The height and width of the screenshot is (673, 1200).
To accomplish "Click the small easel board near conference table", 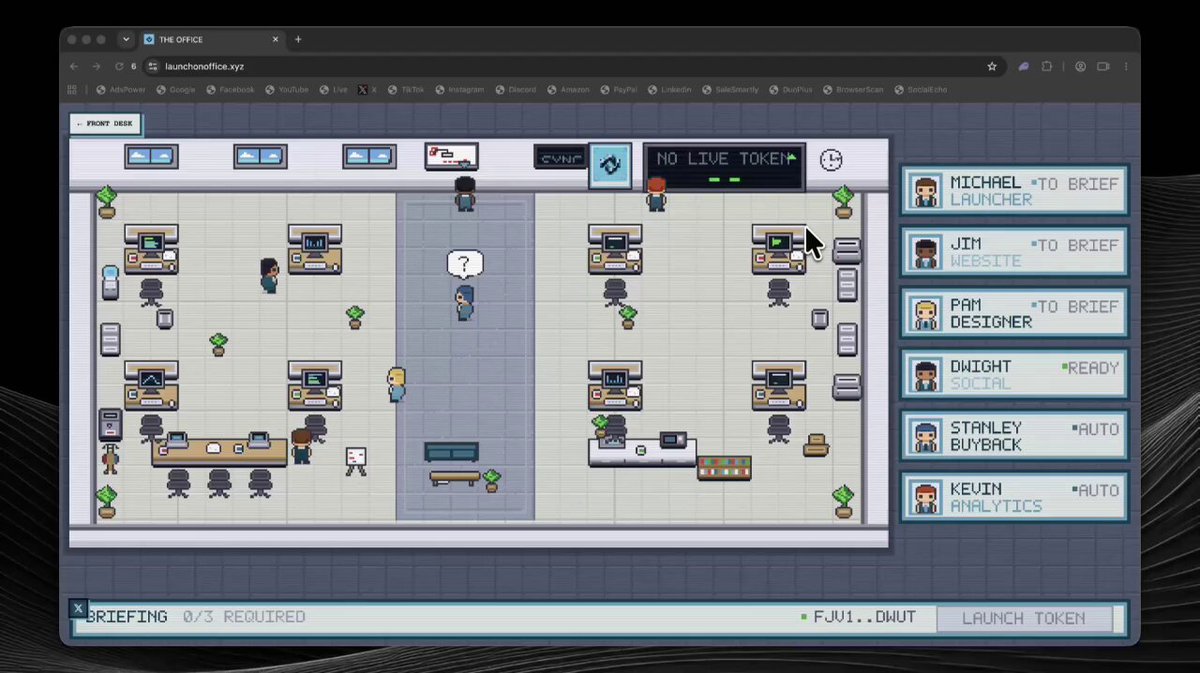I will pyautogui.click(x=356, y=460).
